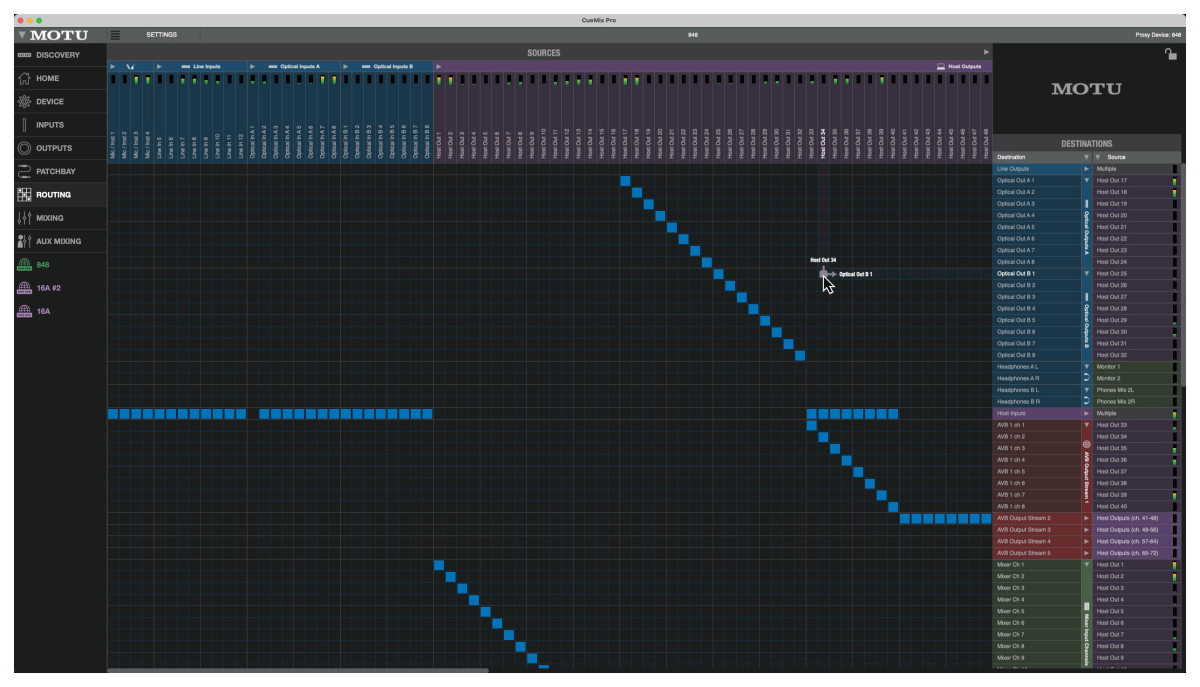
Task: Open the Device gear icon in sidebar
Action: point(24,102)
